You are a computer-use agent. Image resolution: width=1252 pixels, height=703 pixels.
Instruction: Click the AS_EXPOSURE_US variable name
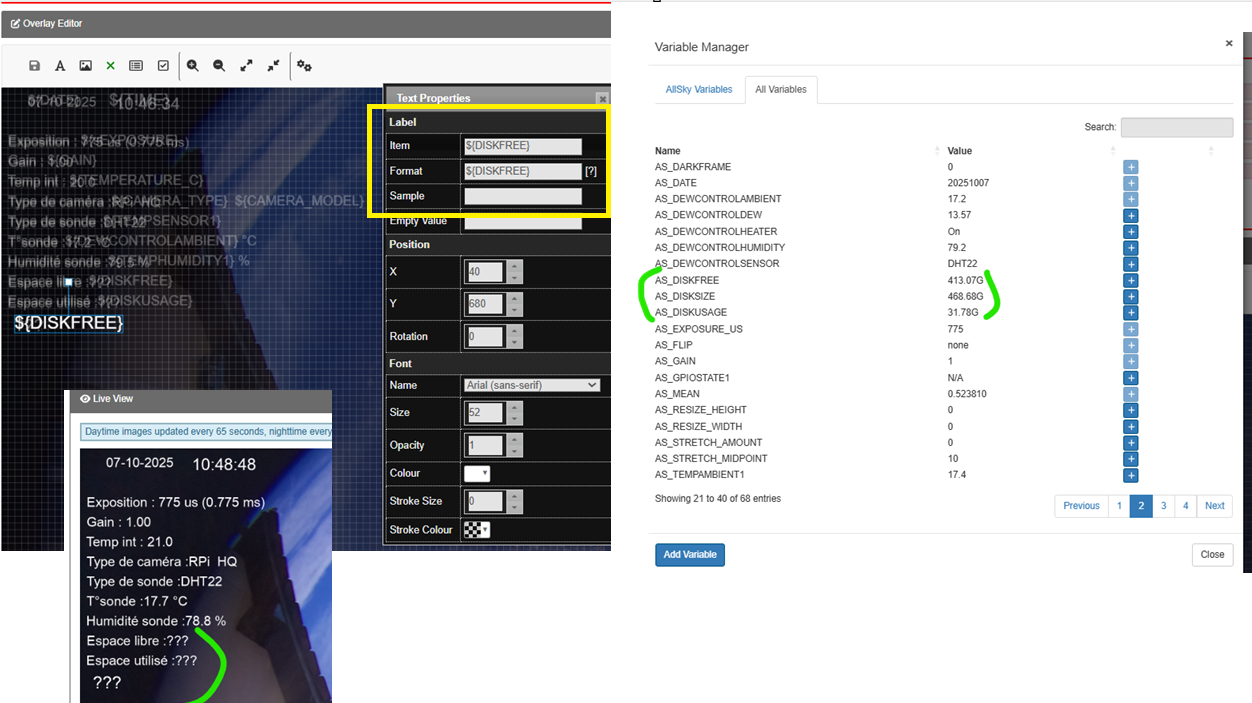pyautogui.click(x=697, y=329)
